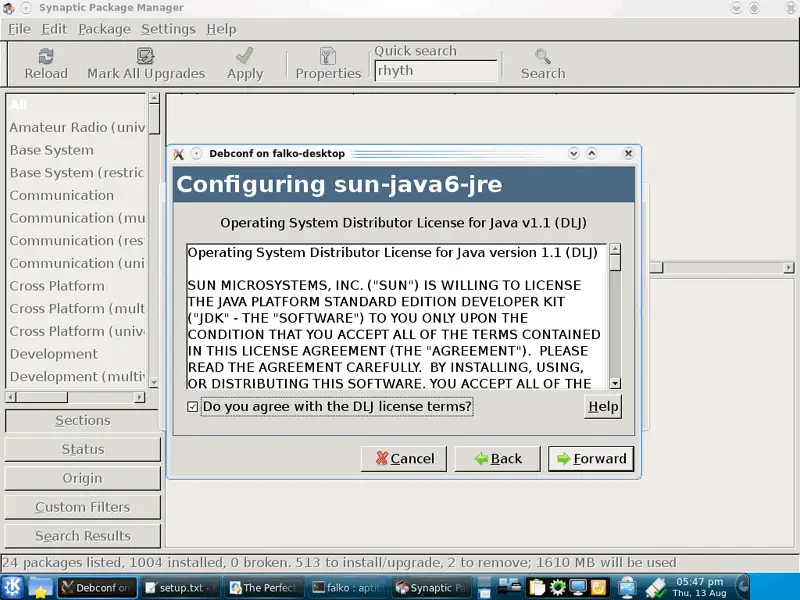Show the Sections filter view
This screenshot has width=800, height=600.
pyautogui.click(x=83, y=420)
